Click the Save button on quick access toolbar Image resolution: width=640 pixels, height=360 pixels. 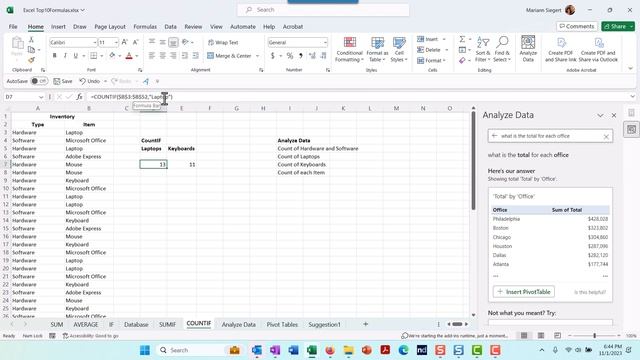pyautogui.click(x=63, y=81)
